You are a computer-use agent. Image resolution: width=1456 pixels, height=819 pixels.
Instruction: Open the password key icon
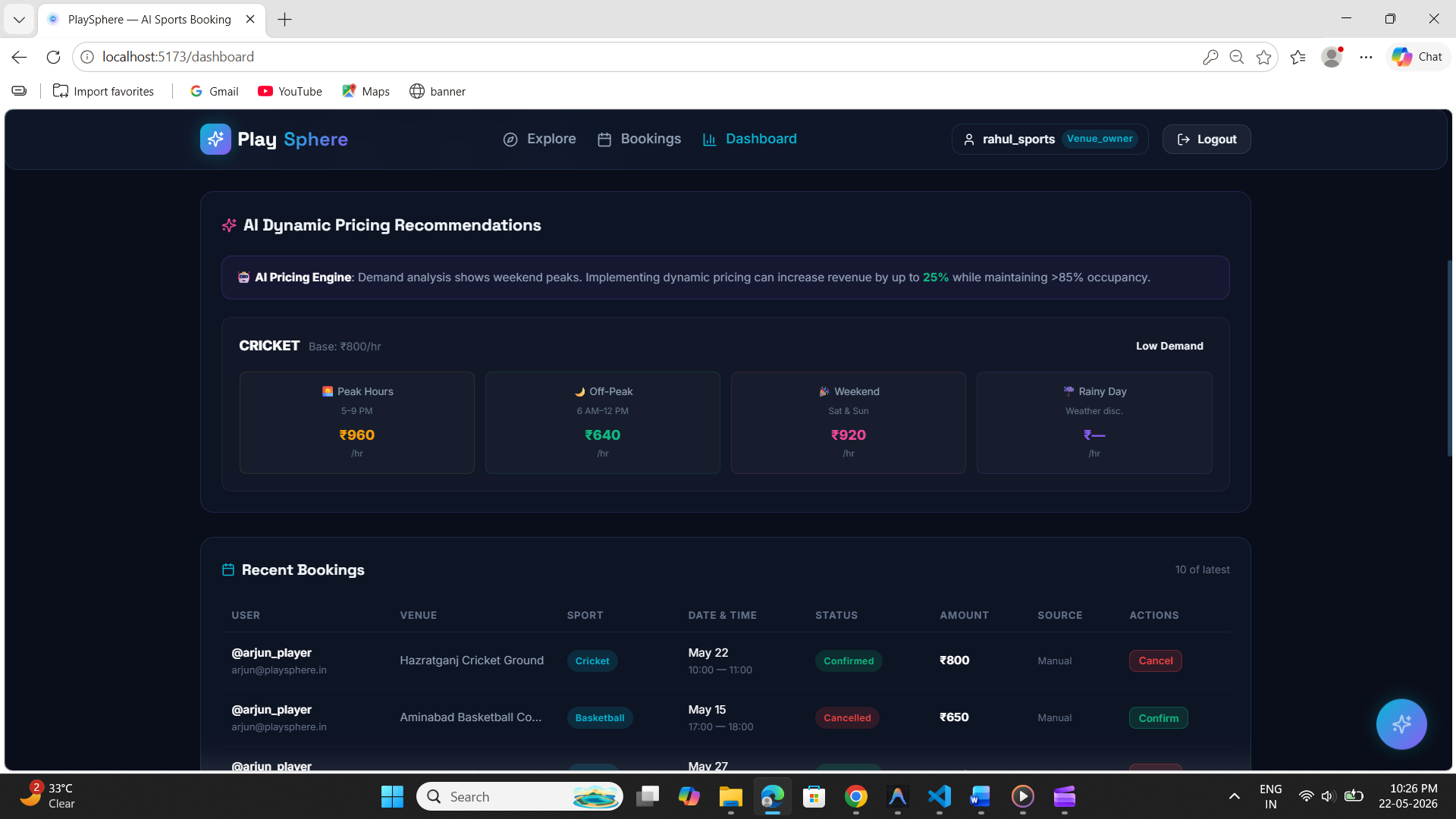point(1210,57)
